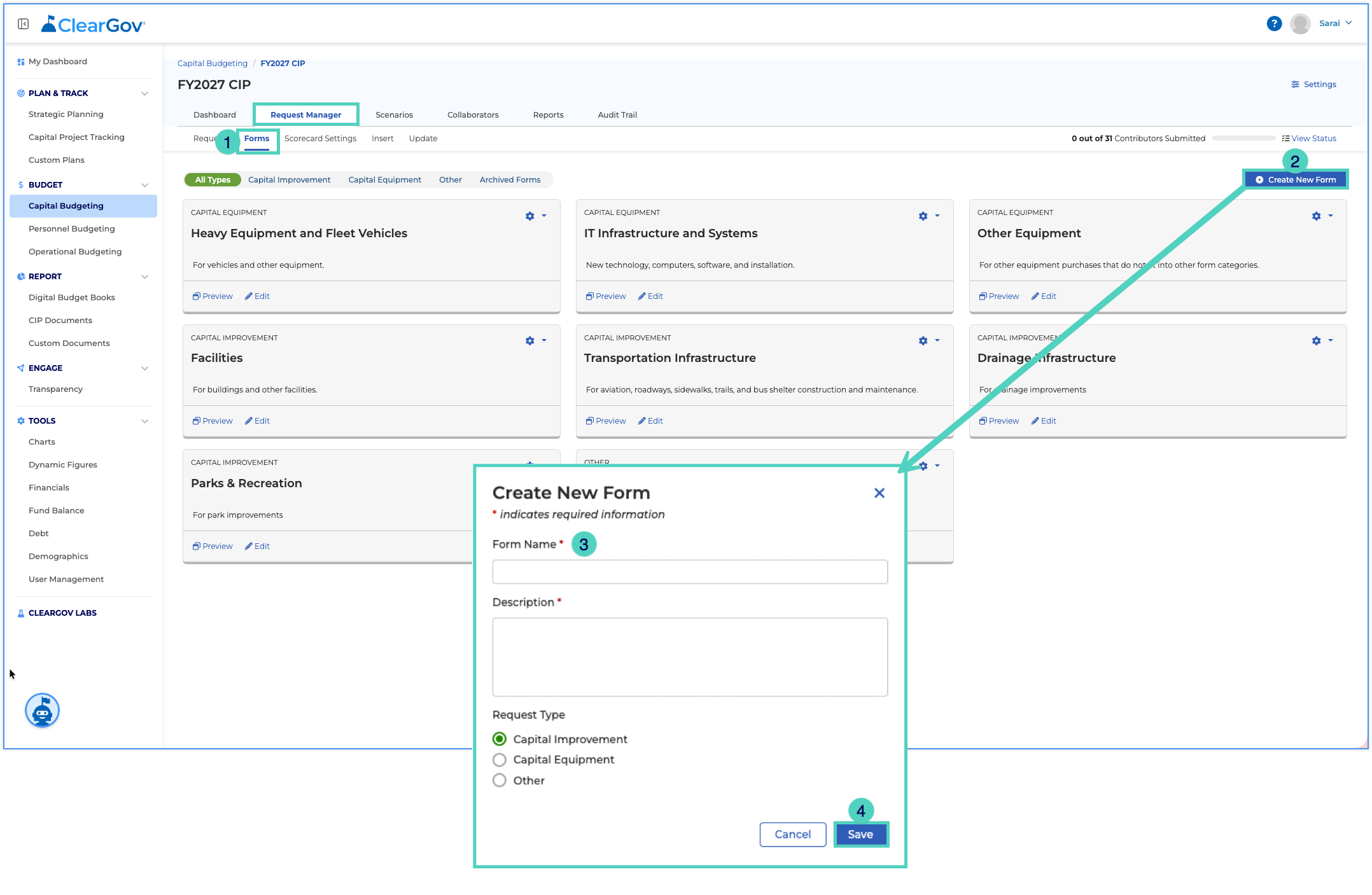Collapse the PLAN & TRACK section
This screenshot has width=1372, height=895.
tap(144, 94)
